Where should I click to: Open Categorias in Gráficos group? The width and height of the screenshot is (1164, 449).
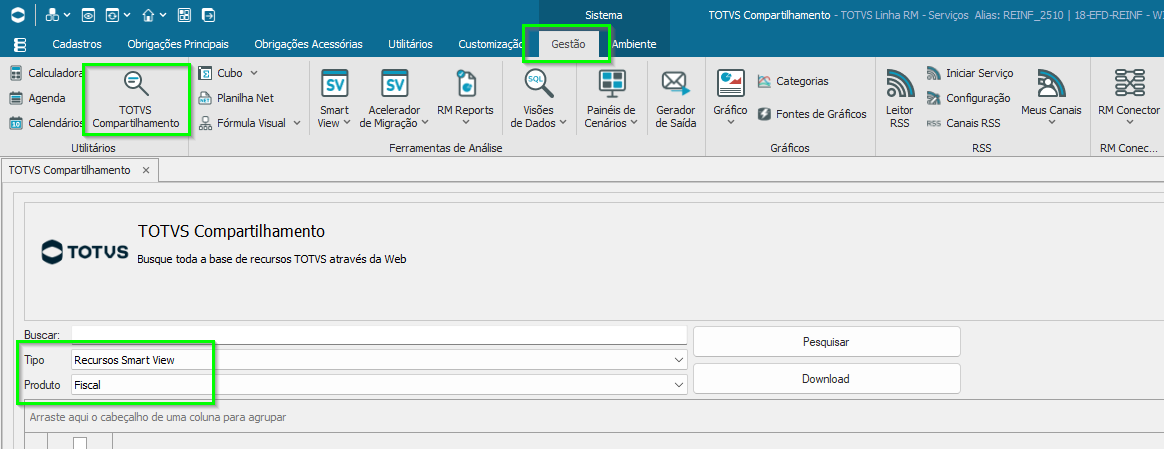pos(793,81)
